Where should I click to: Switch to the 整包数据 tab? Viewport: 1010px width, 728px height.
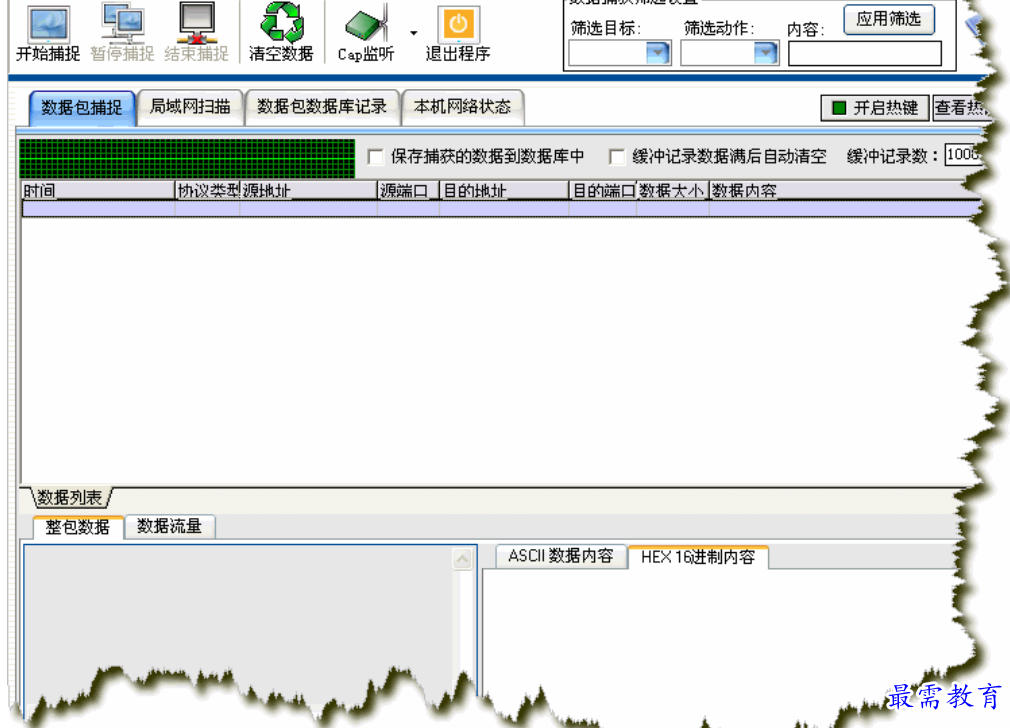coord(78,527)
